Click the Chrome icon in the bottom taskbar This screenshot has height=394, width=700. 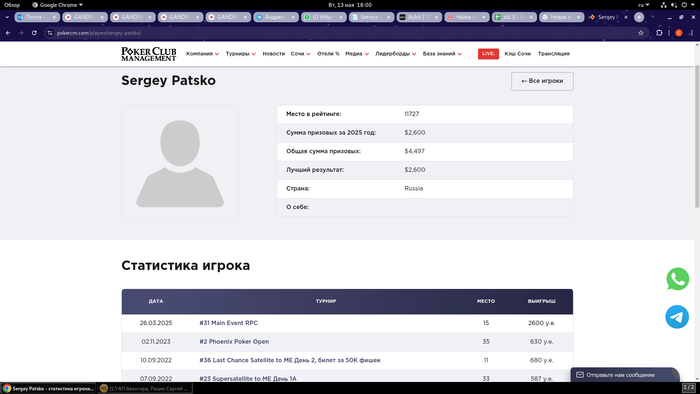[x=7, y=388]
